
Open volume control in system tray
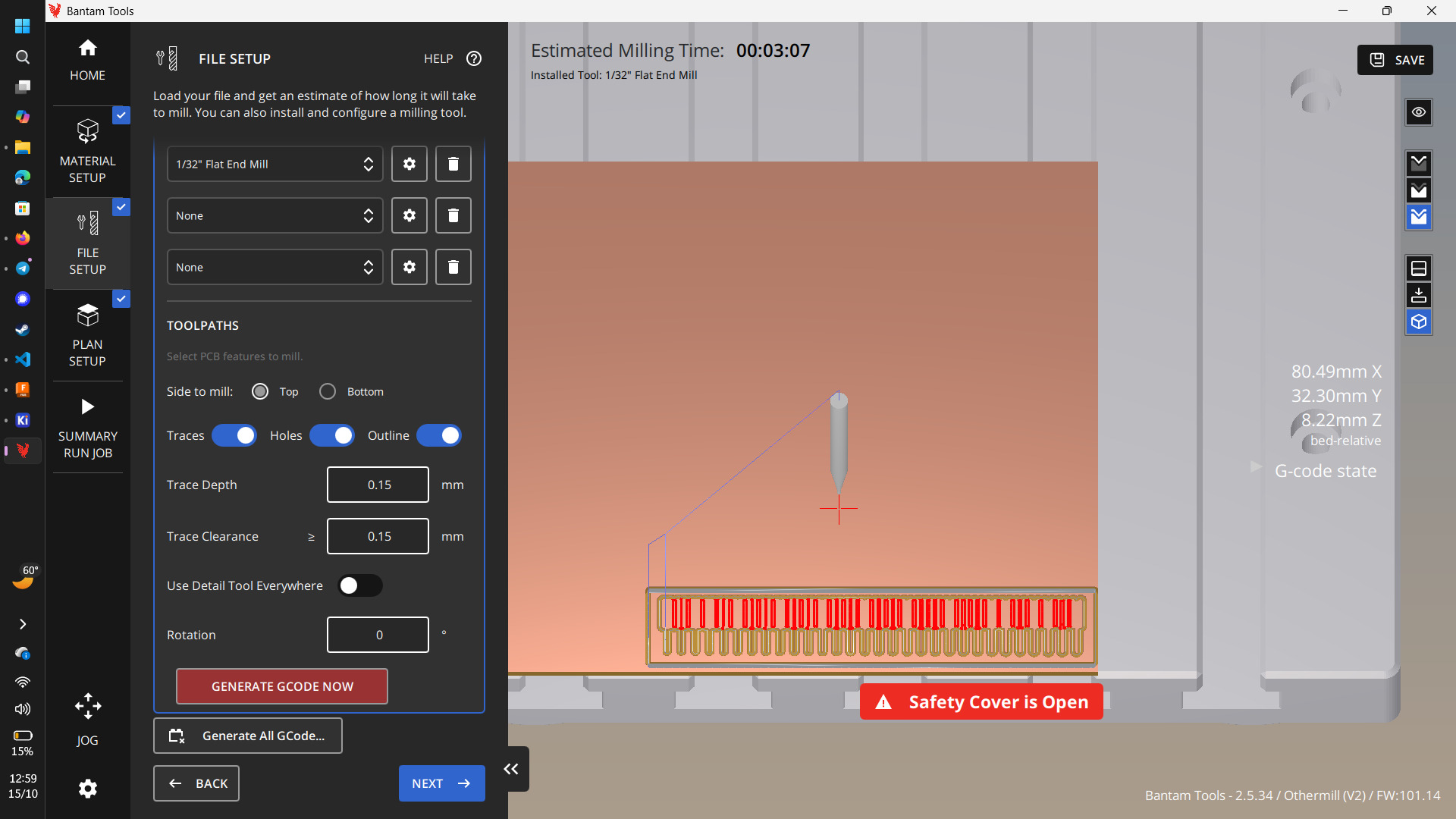23,709
